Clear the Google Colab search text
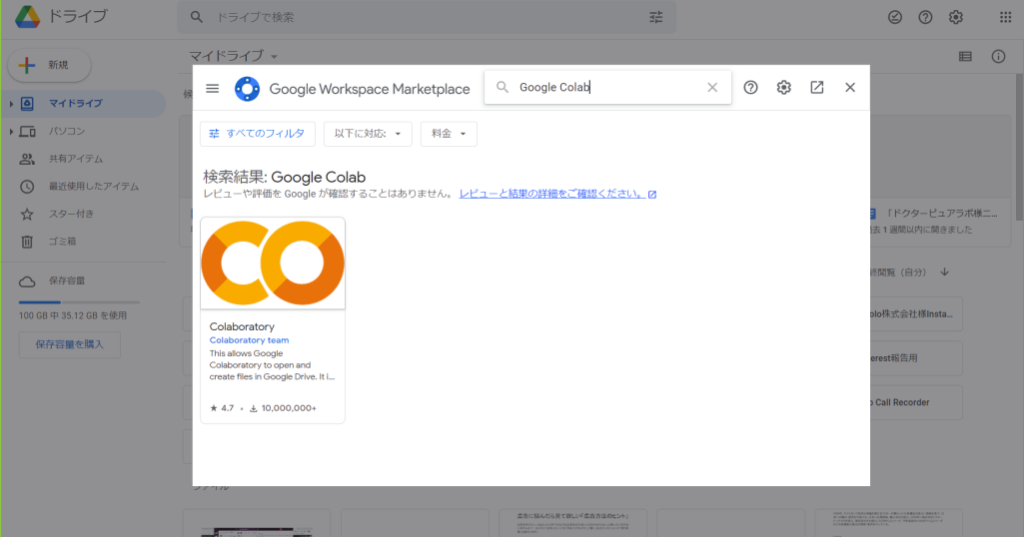Image resolution: width=1024 pixels, height=537 pixels. [712, 88]
